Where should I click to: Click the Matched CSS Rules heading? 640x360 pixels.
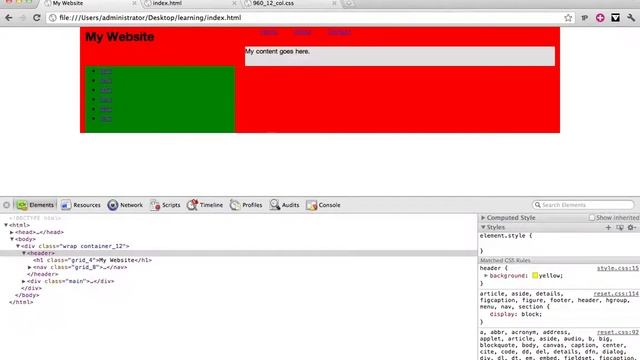[505, 260]
